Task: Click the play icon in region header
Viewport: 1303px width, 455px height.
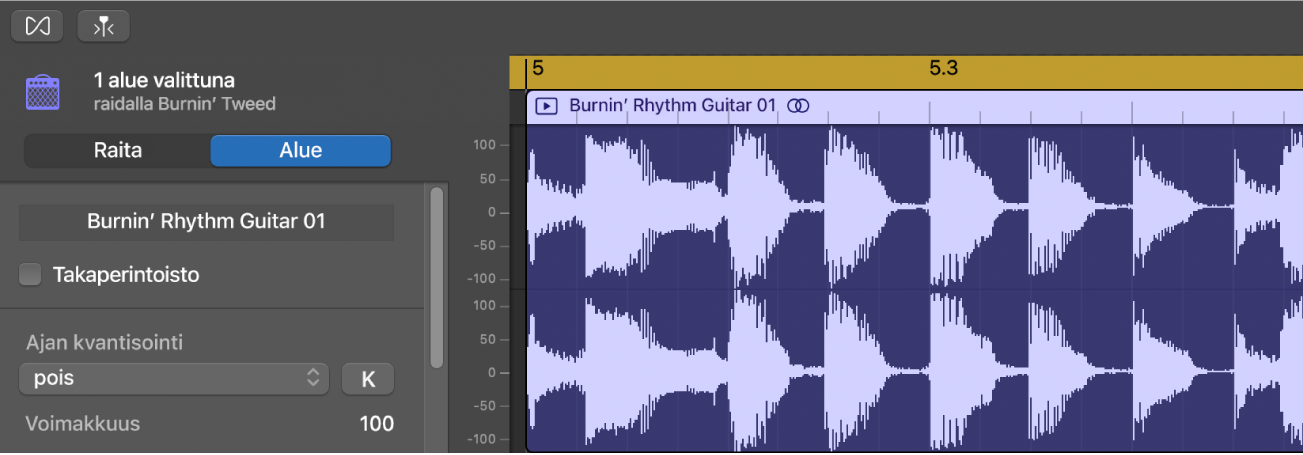Action: point(546,105)
